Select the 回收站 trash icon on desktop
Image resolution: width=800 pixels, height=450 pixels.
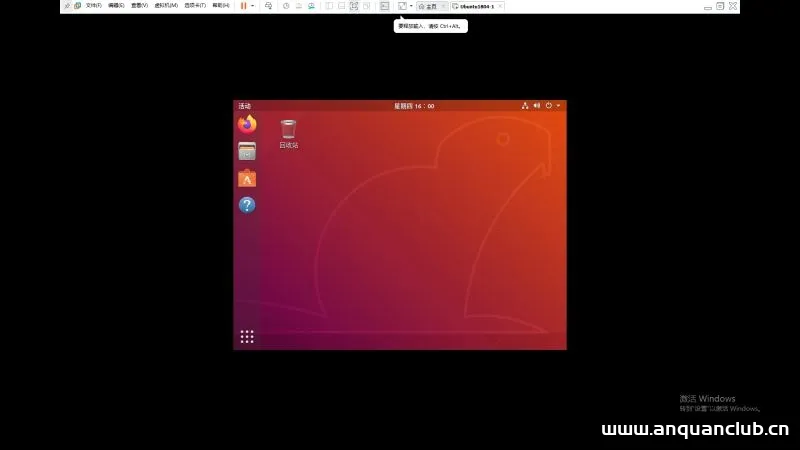point(288,129)
